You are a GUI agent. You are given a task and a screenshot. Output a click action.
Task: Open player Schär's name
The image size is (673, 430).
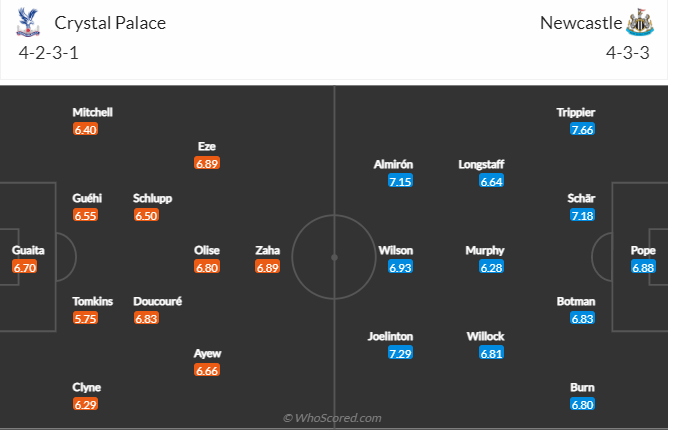click(x=581, y=198)
